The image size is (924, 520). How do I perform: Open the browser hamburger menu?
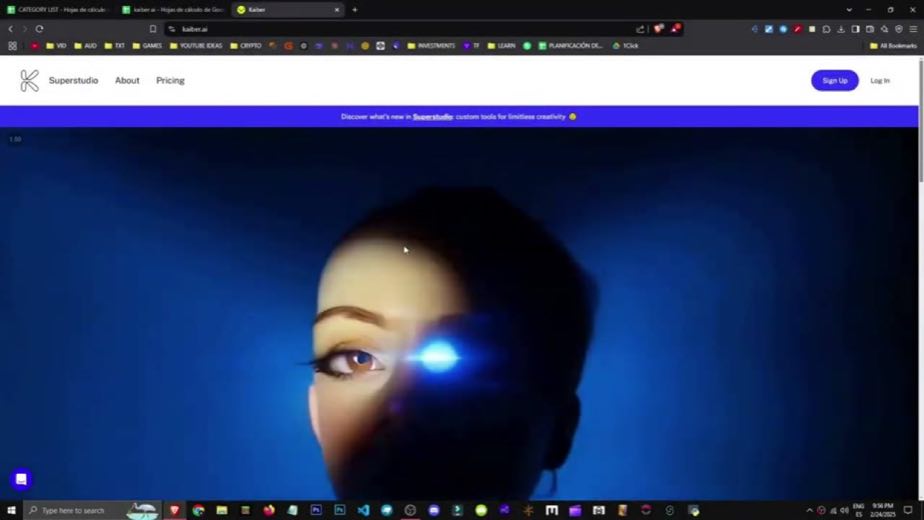point(913,29)
